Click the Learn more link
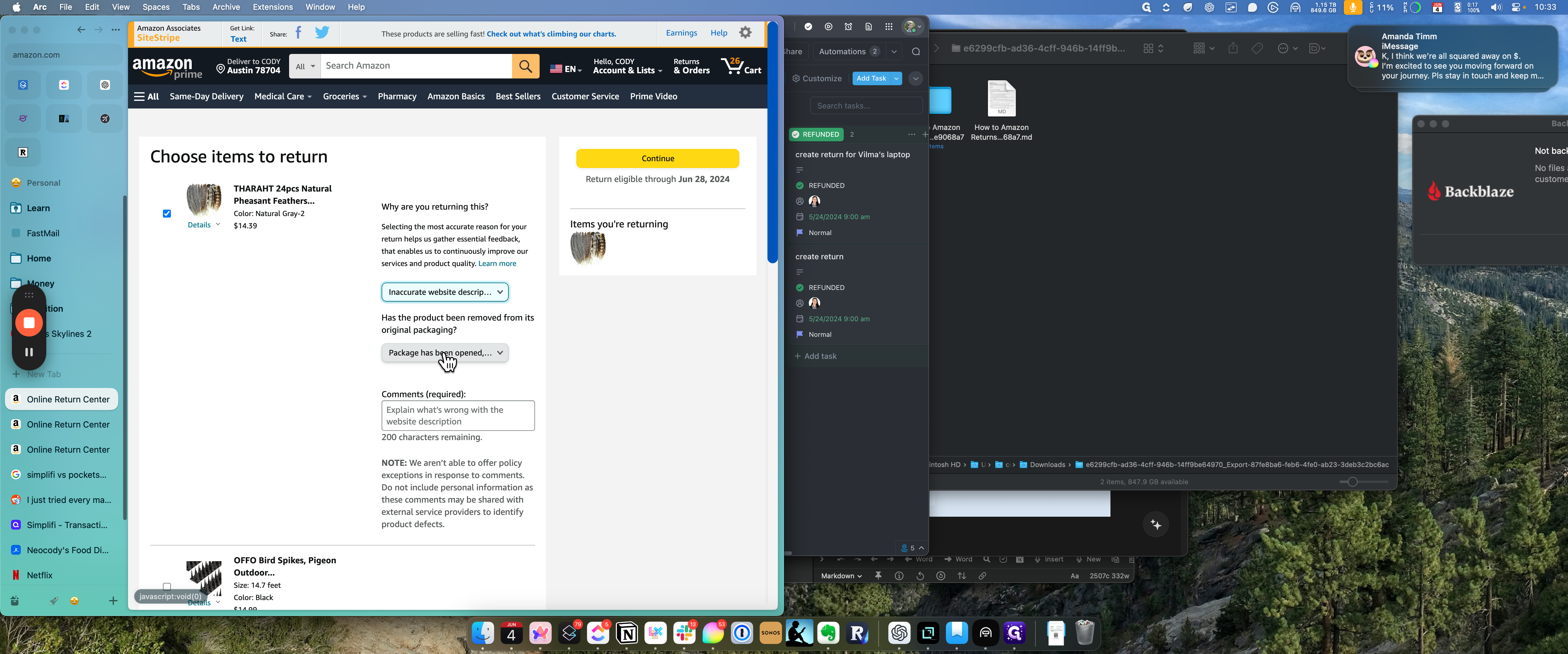 click(497, 264)
